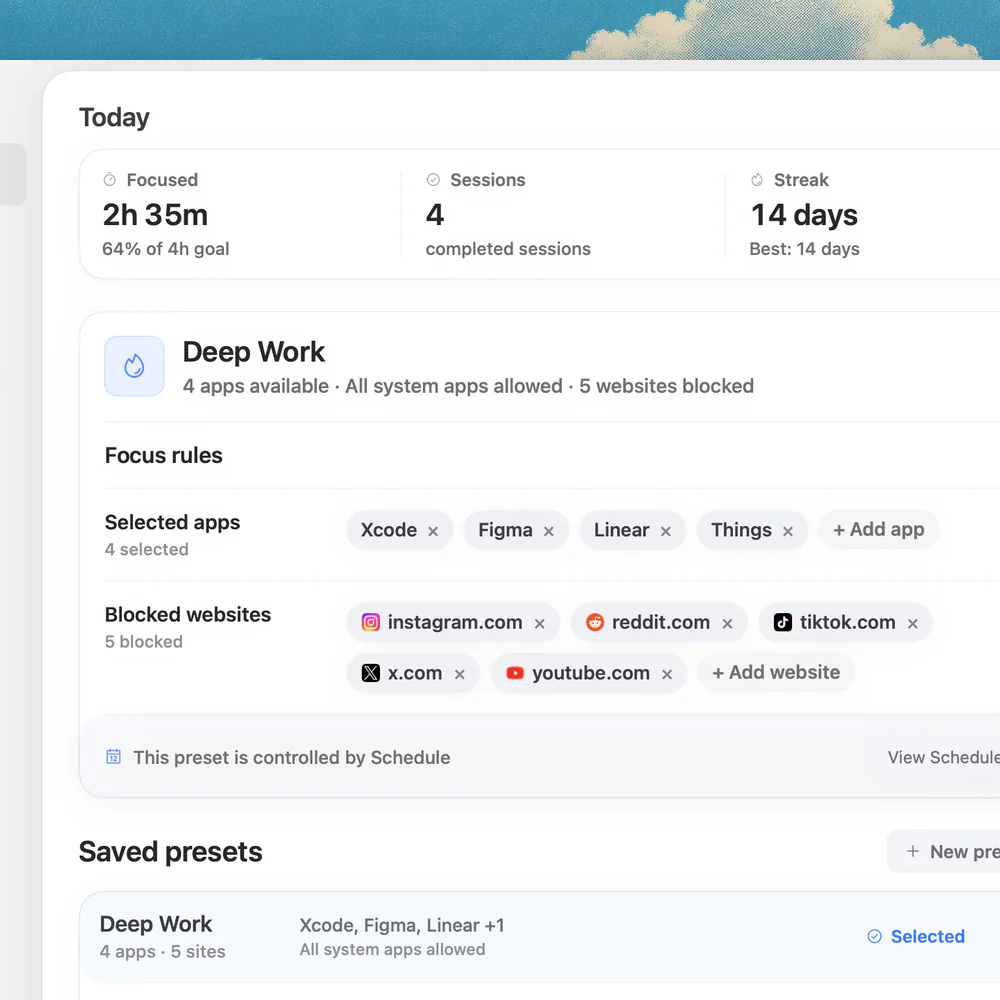Image resolution: width=1000 pixels, height=1000 pixels.
Task: Click the sessions count 4
Action: coord(434,215)
